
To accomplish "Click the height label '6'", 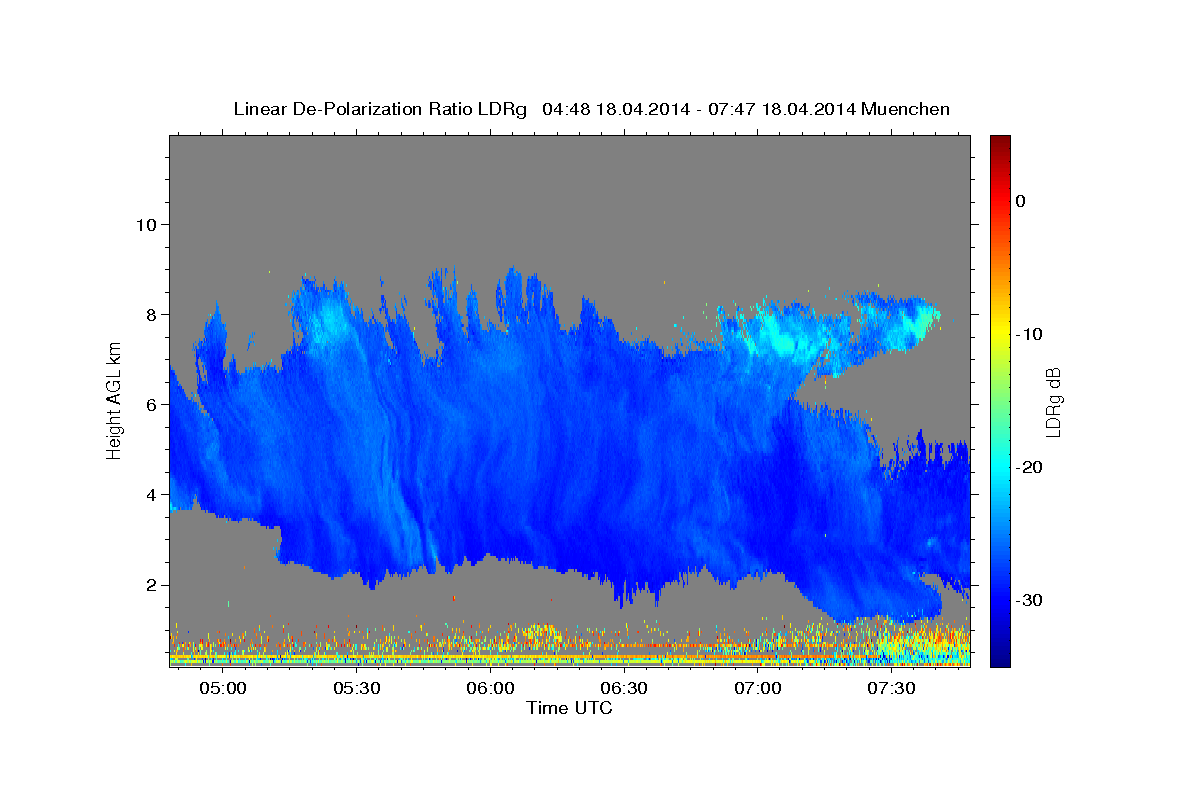I will click(x=151, y=404).
